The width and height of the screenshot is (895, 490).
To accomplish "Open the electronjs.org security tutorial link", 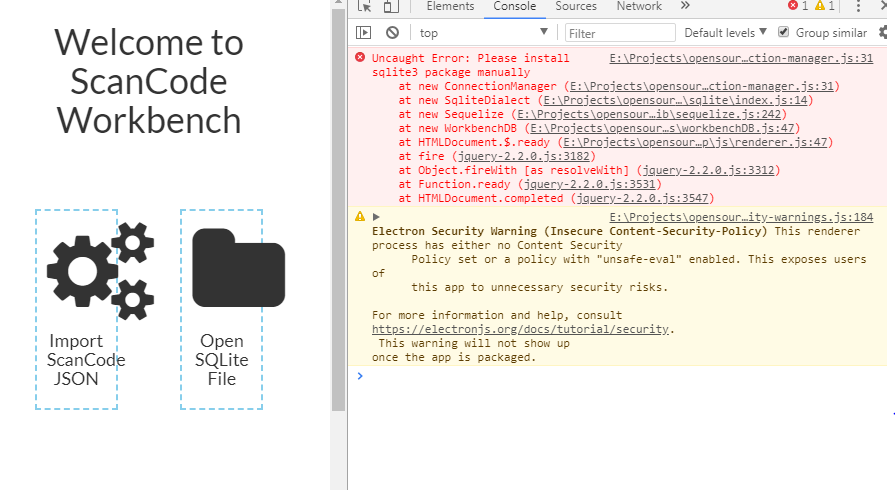I will pyautogui.click(x=520, y=329).
